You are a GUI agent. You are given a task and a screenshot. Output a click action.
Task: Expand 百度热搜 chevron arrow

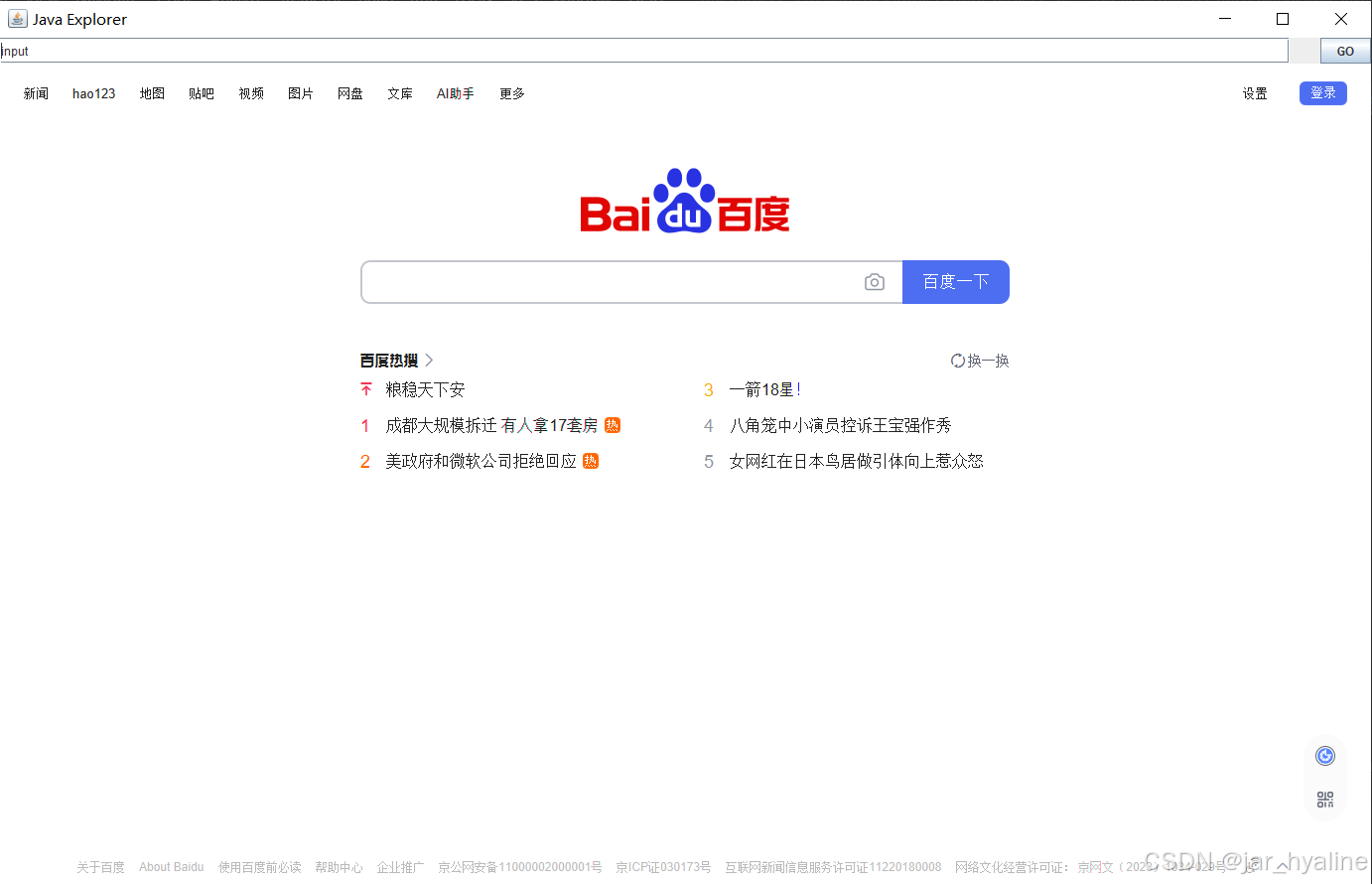(429, 361)
